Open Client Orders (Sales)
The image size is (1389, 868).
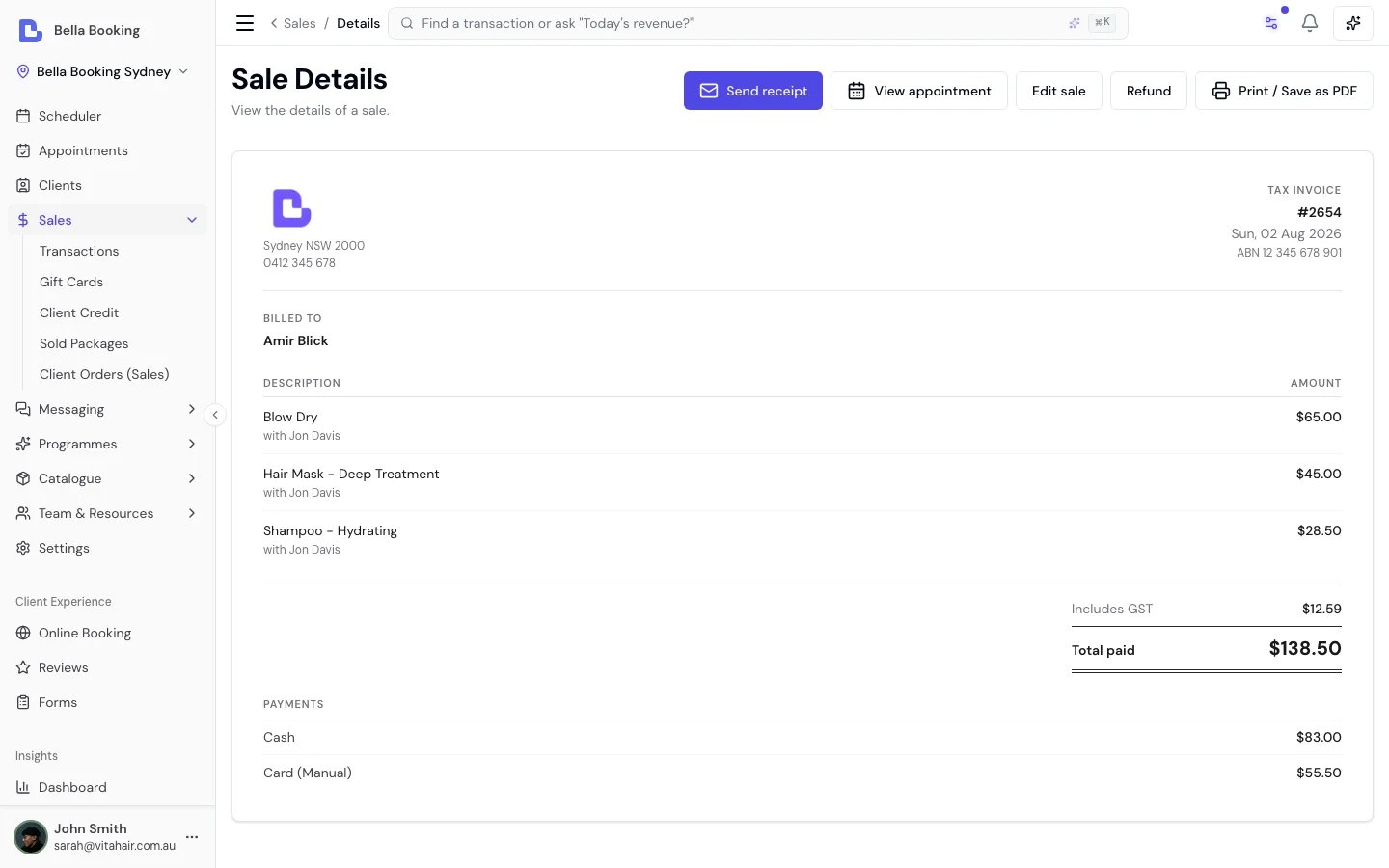(x=104, y=374)
